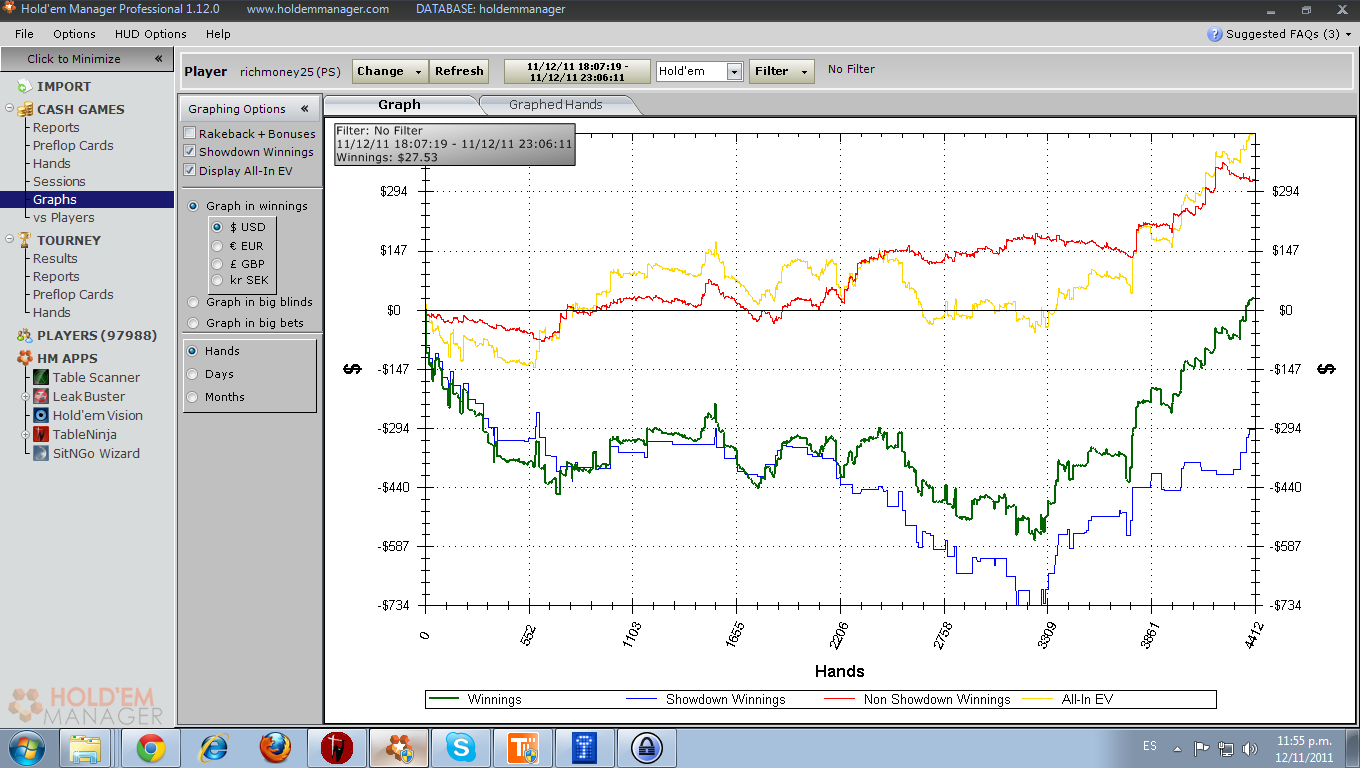Click the Hold'em Manager taskbar icon
The image size is (1360, 768).
coord(399,747)
